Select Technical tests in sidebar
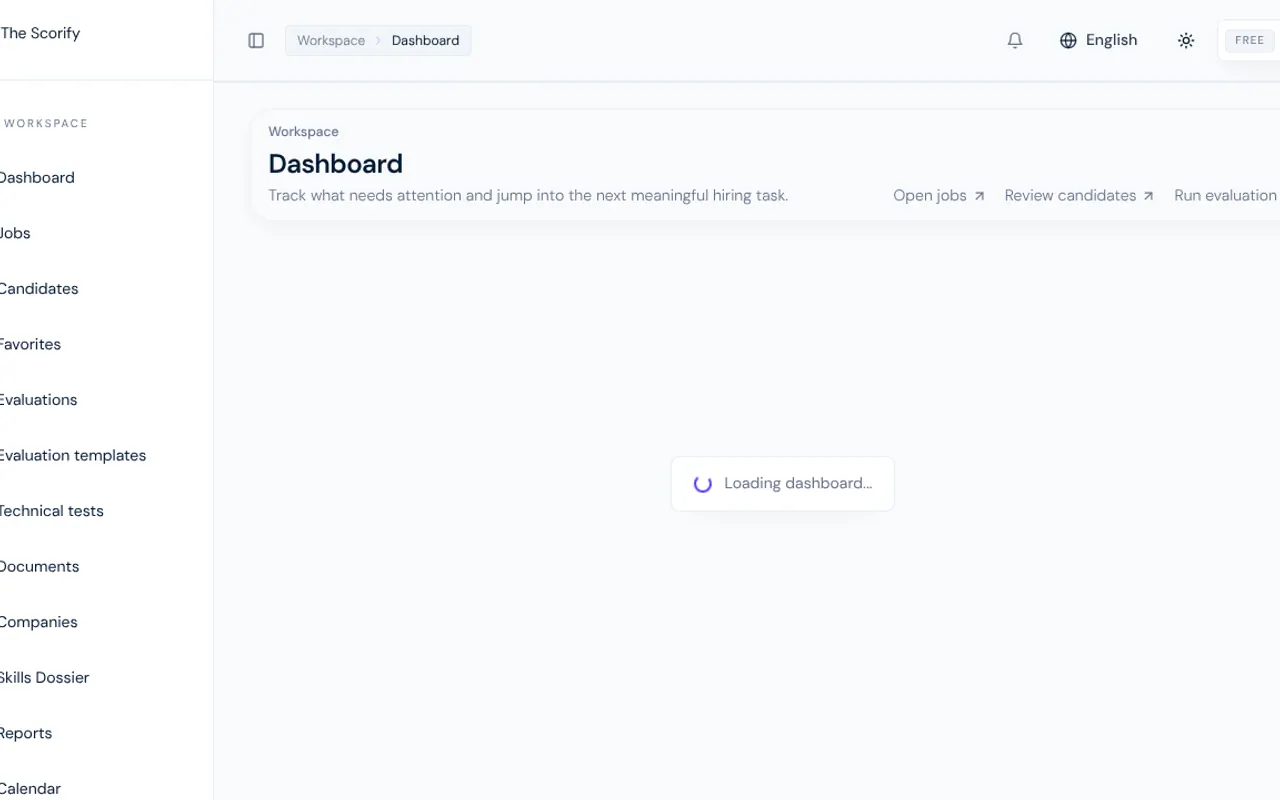This screenshot has width=1280, height=800. point(52,511)
